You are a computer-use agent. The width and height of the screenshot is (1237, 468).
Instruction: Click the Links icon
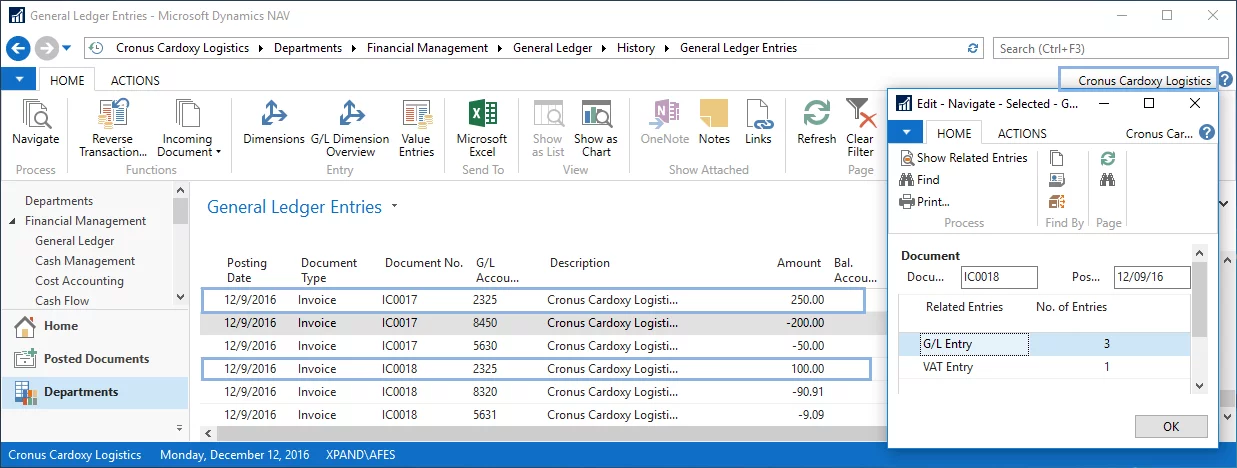(758, 124)
